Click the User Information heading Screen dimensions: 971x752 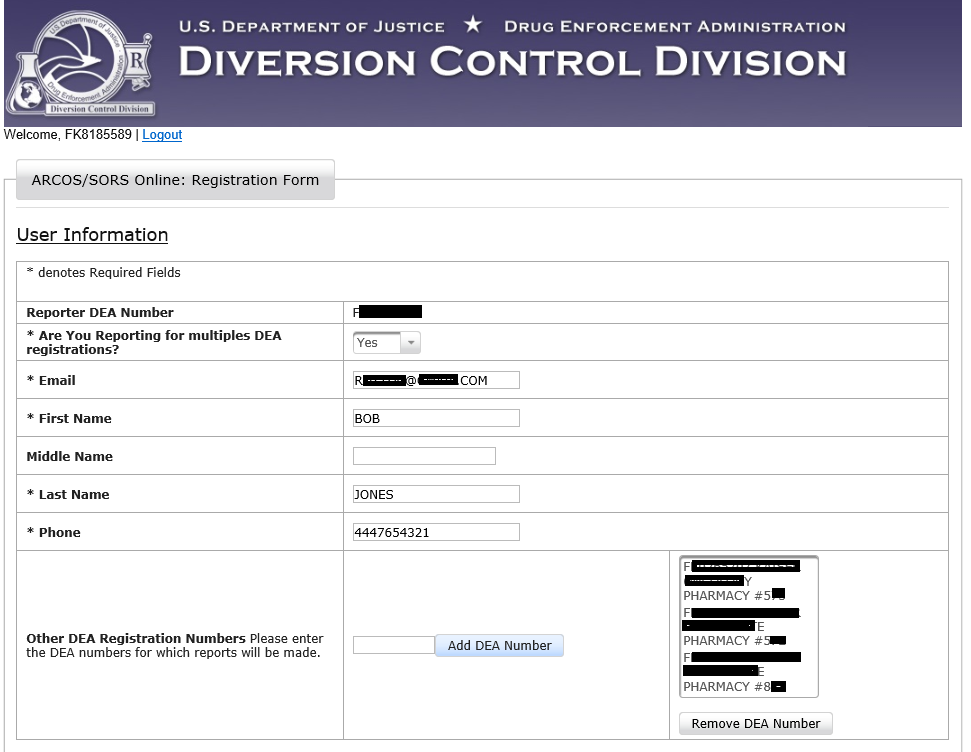coord(92,235)
